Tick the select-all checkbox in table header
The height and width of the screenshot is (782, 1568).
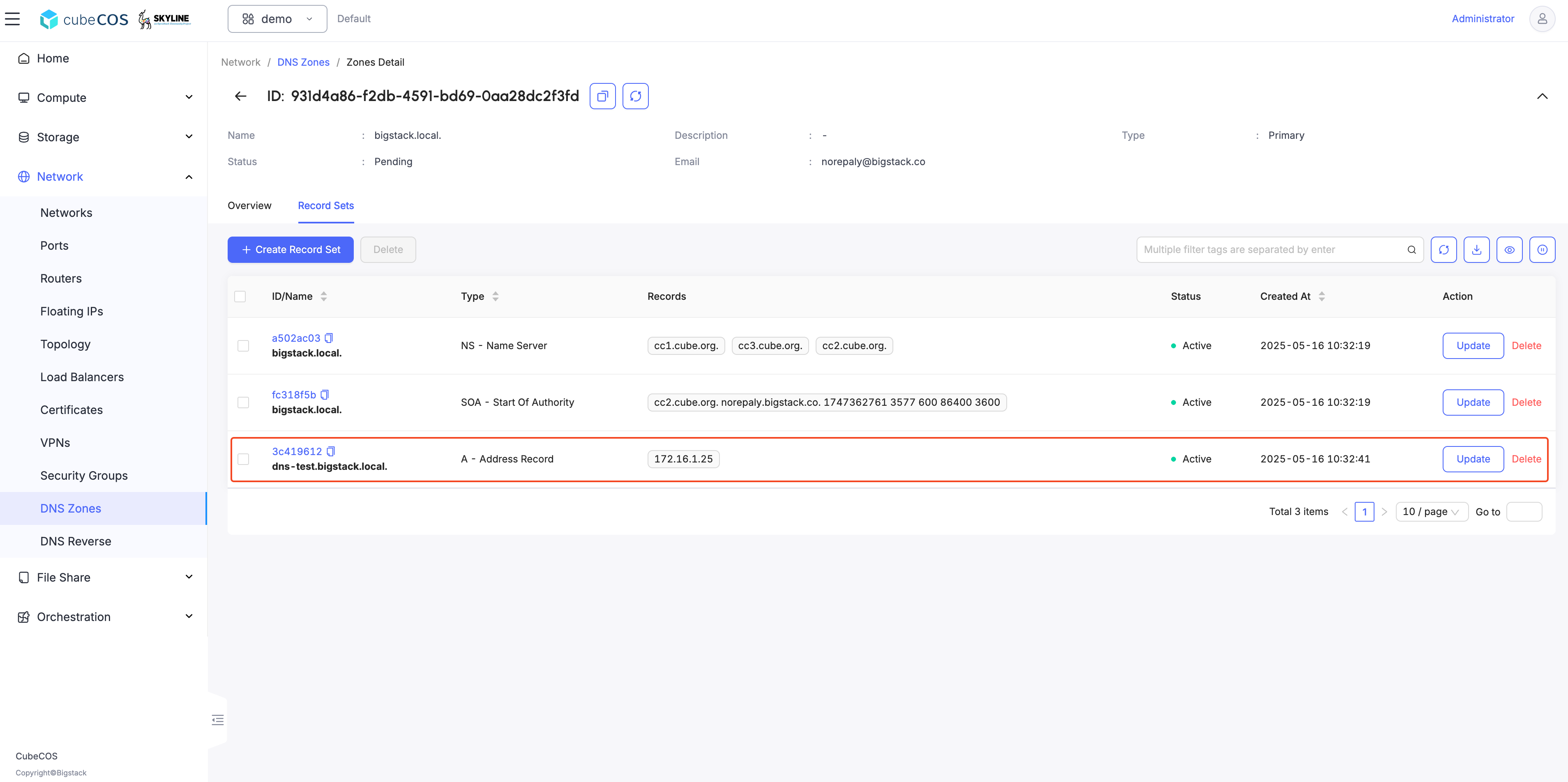(x=240, y=297)
